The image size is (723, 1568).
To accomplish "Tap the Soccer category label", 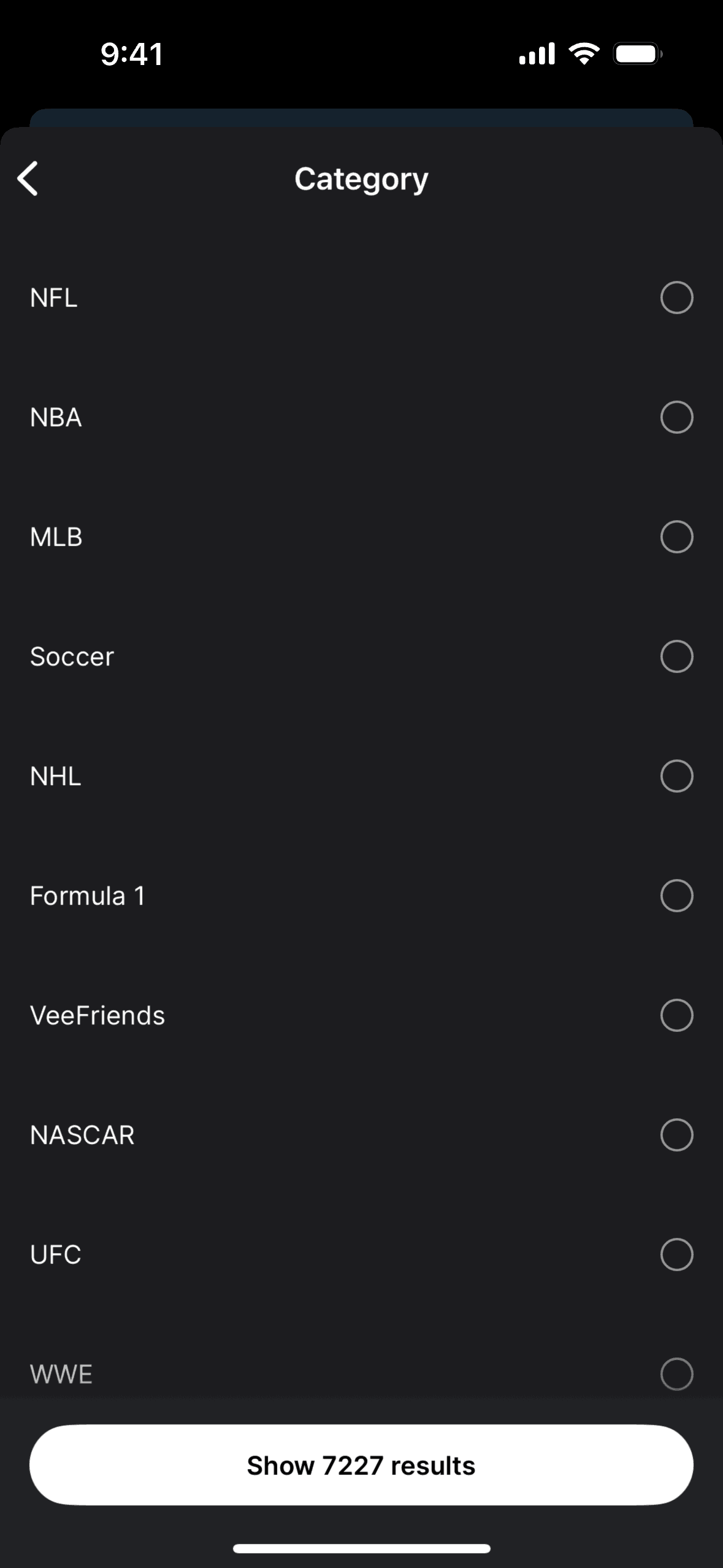I will tap(72, 656).
